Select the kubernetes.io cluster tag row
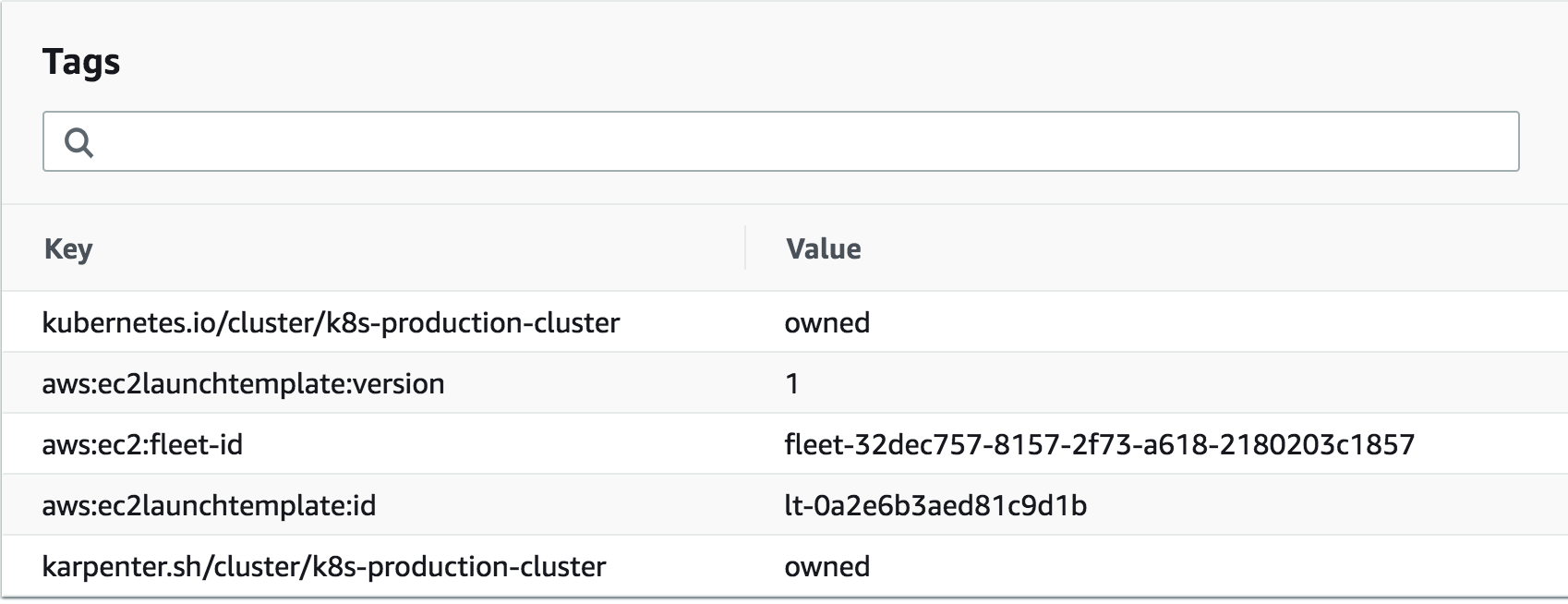1568x604 pixels. pos(784,322)
